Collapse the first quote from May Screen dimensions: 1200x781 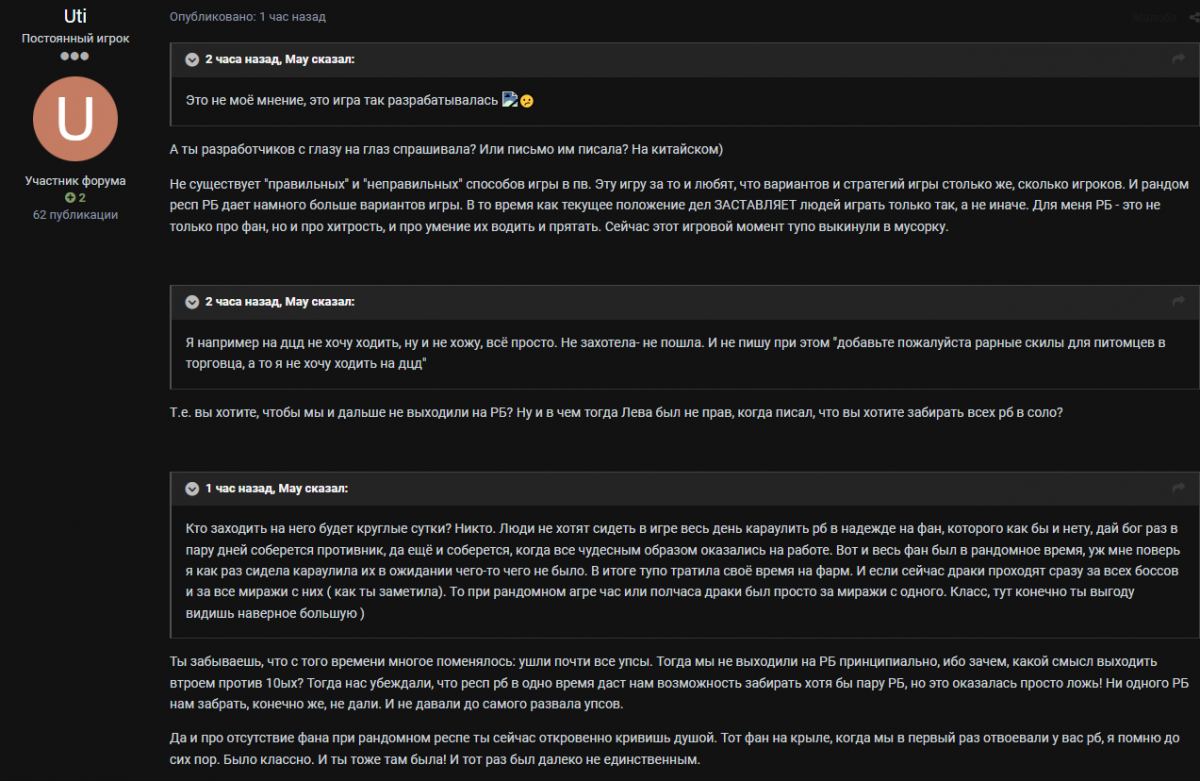(x=192, y=60)
